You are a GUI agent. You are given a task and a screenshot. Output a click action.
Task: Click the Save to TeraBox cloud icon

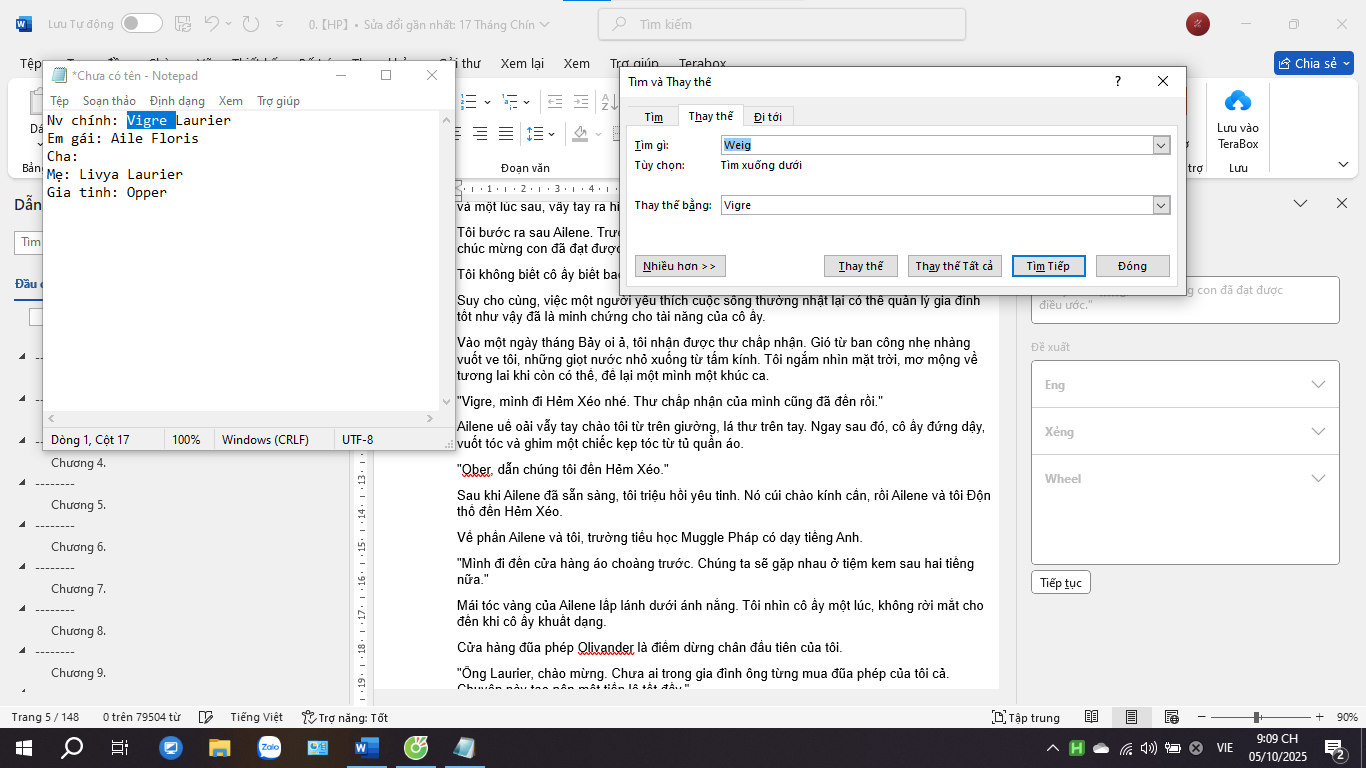click(1237, 101)
